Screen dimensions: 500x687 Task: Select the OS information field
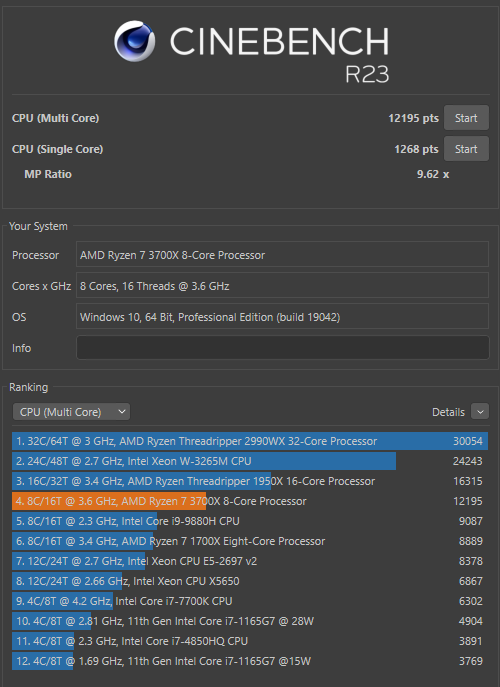pyautogui.click(x=283, y=317)
